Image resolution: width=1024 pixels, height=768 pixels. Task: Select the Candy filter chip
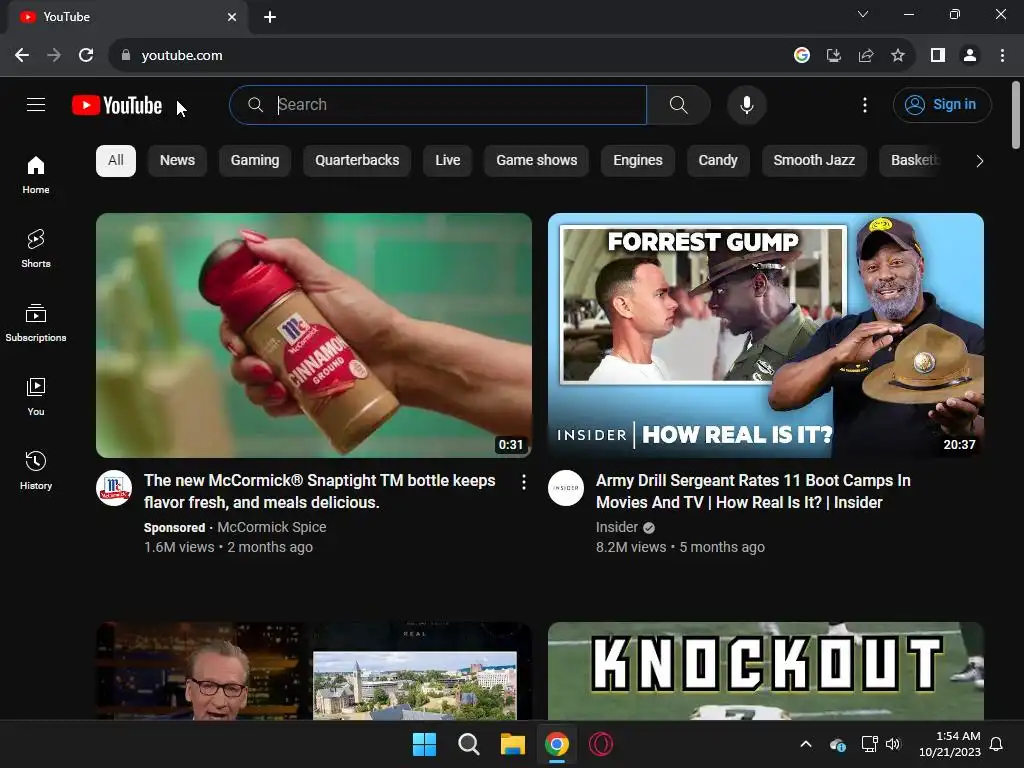tap(718, 161)
